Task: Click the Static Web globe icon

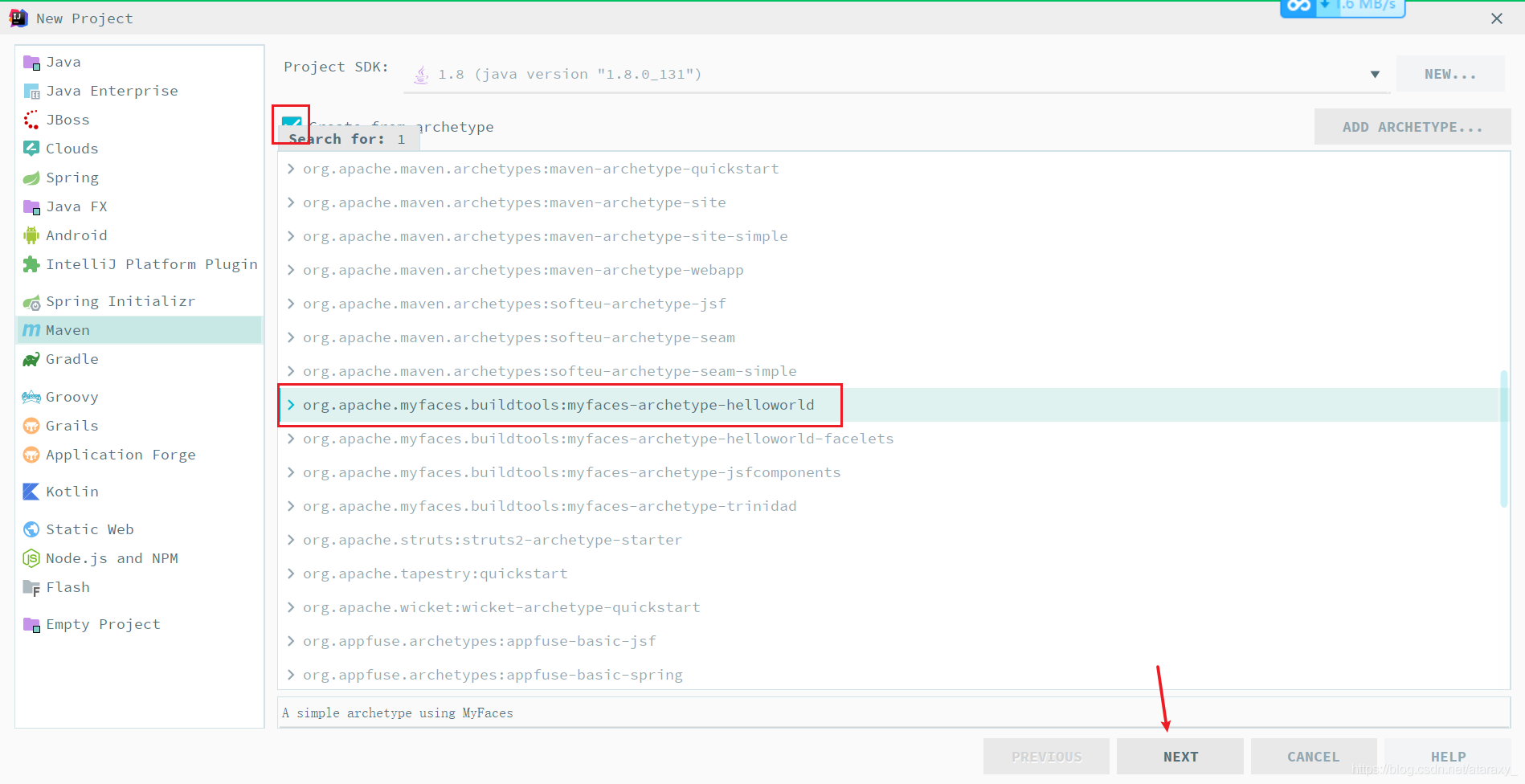Action: point(31,529)
